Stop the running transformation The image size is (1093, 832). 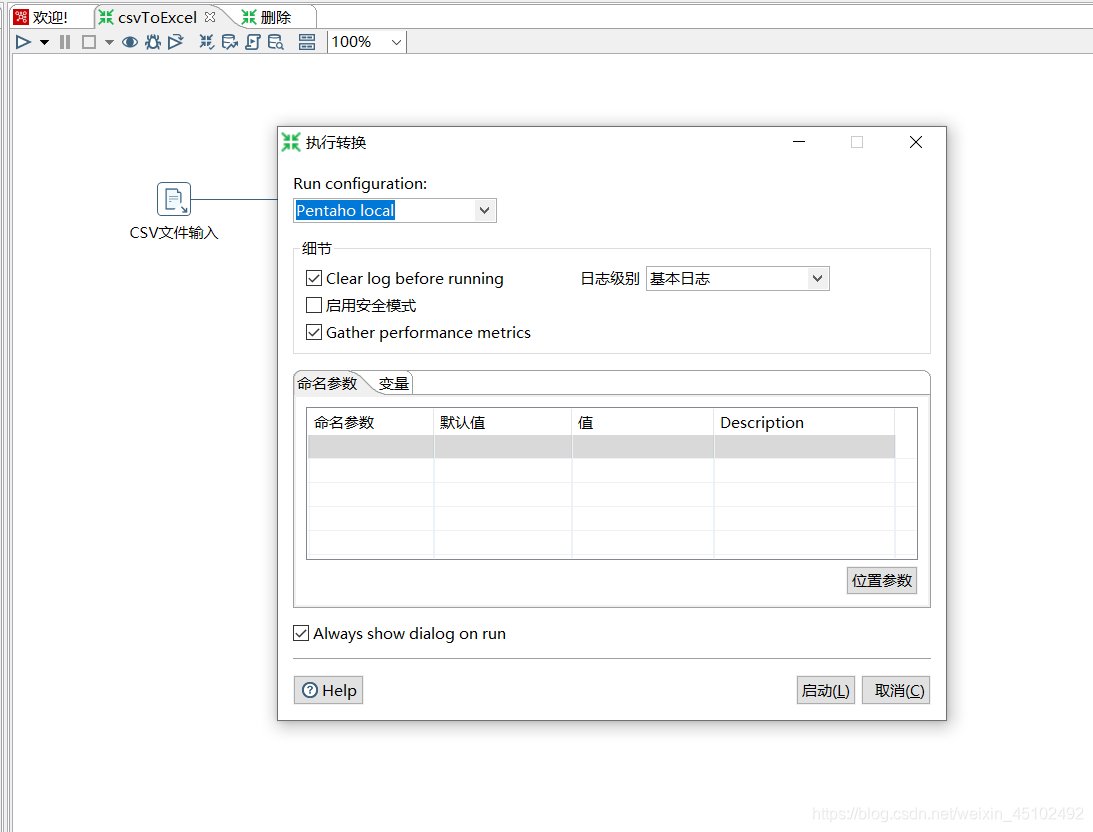point(88,42)
